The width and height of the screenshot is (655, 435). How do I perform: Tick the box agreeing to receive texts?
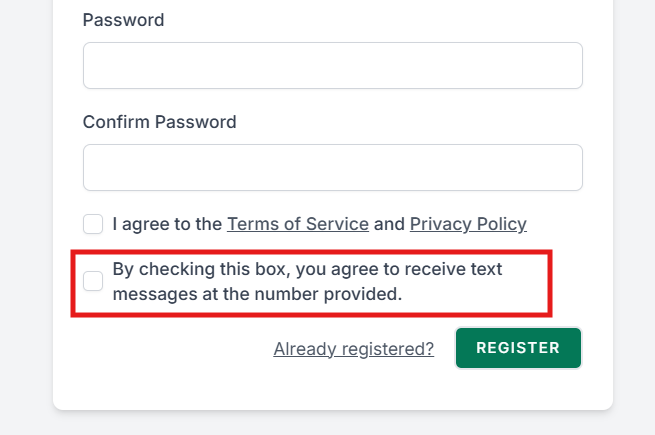coord(93,281)
